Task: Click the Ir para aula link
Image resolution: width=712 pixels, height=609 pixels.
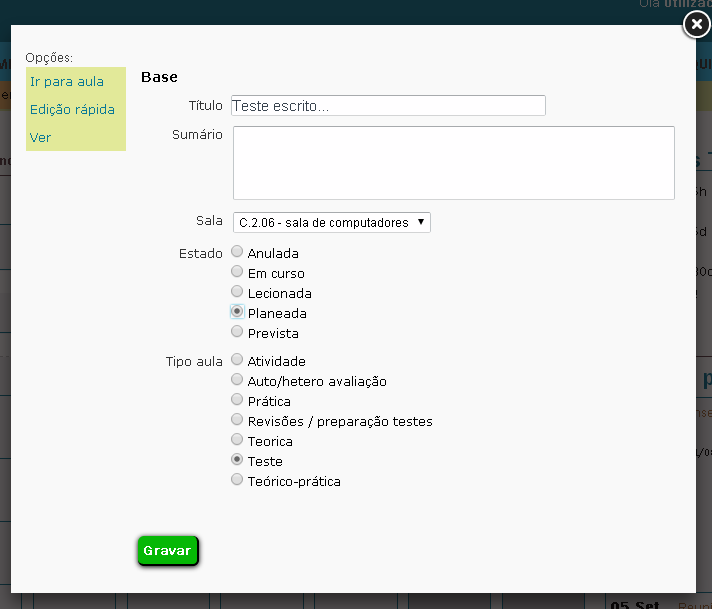Action: 66,81
